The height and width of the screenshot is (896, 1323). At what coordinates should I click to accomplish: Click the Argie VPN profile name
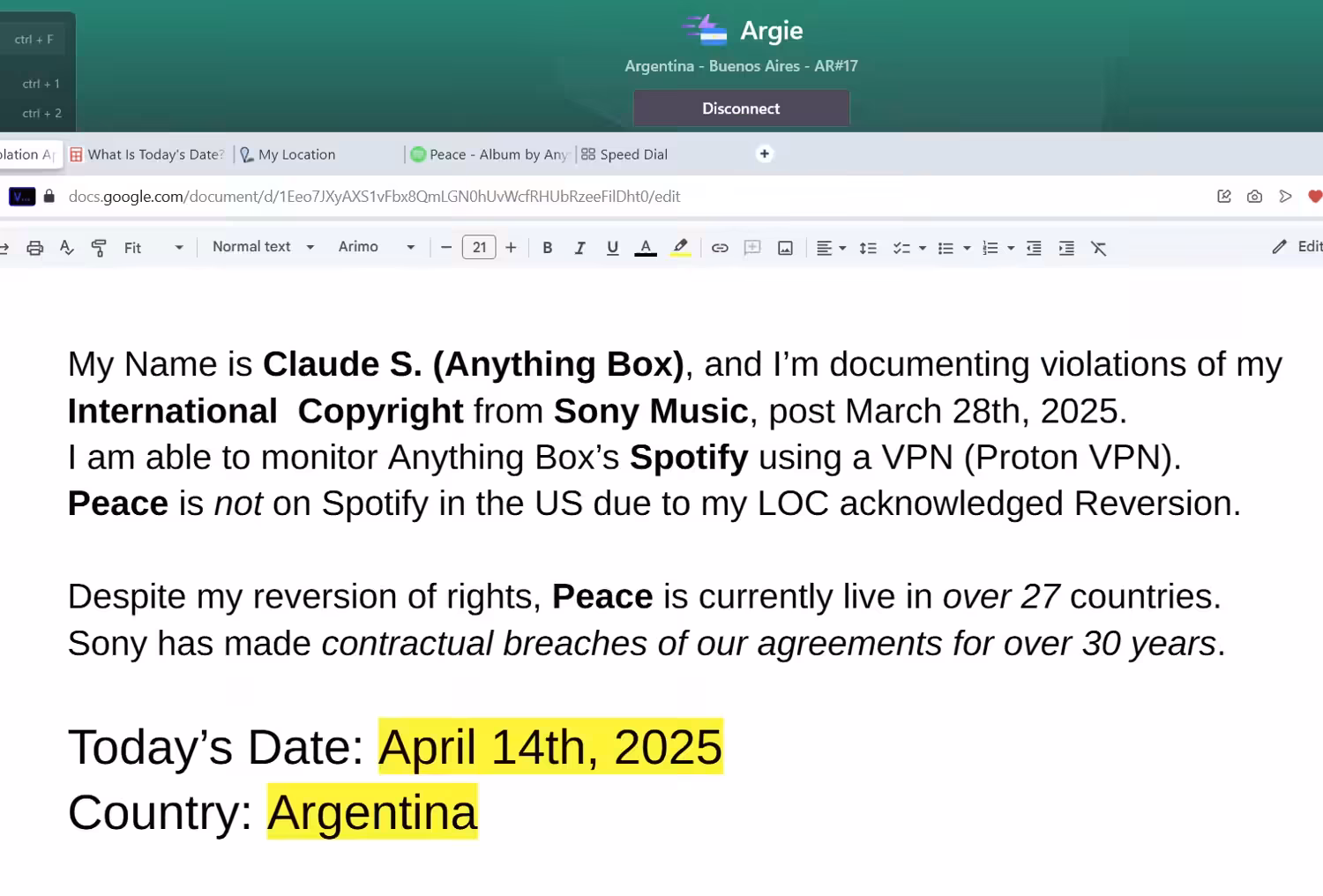coord(771,31)
